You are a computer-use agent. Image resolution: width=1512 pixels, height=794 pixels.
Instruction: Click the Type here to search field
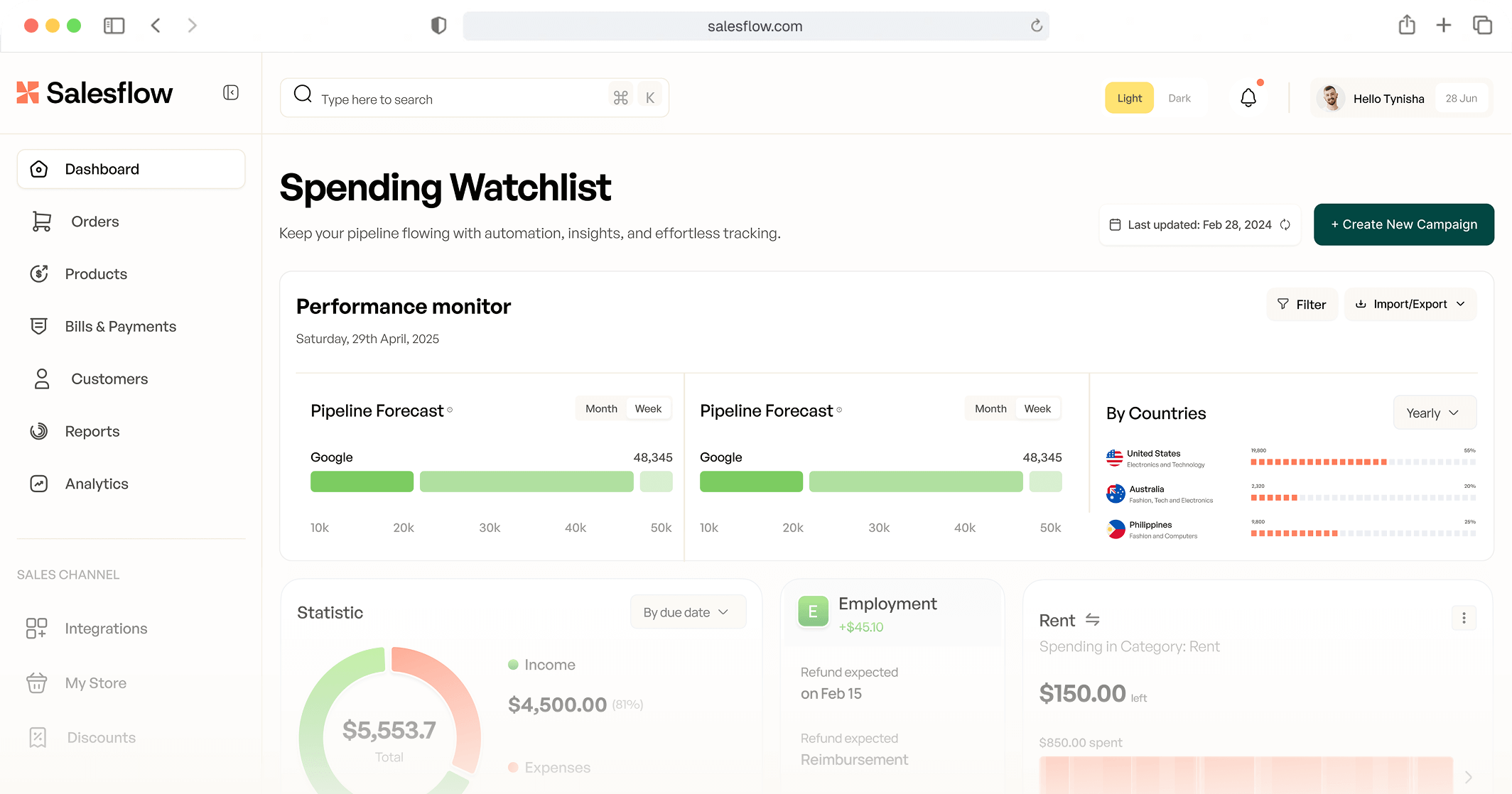pyautogui.click(x=455, y=99)
